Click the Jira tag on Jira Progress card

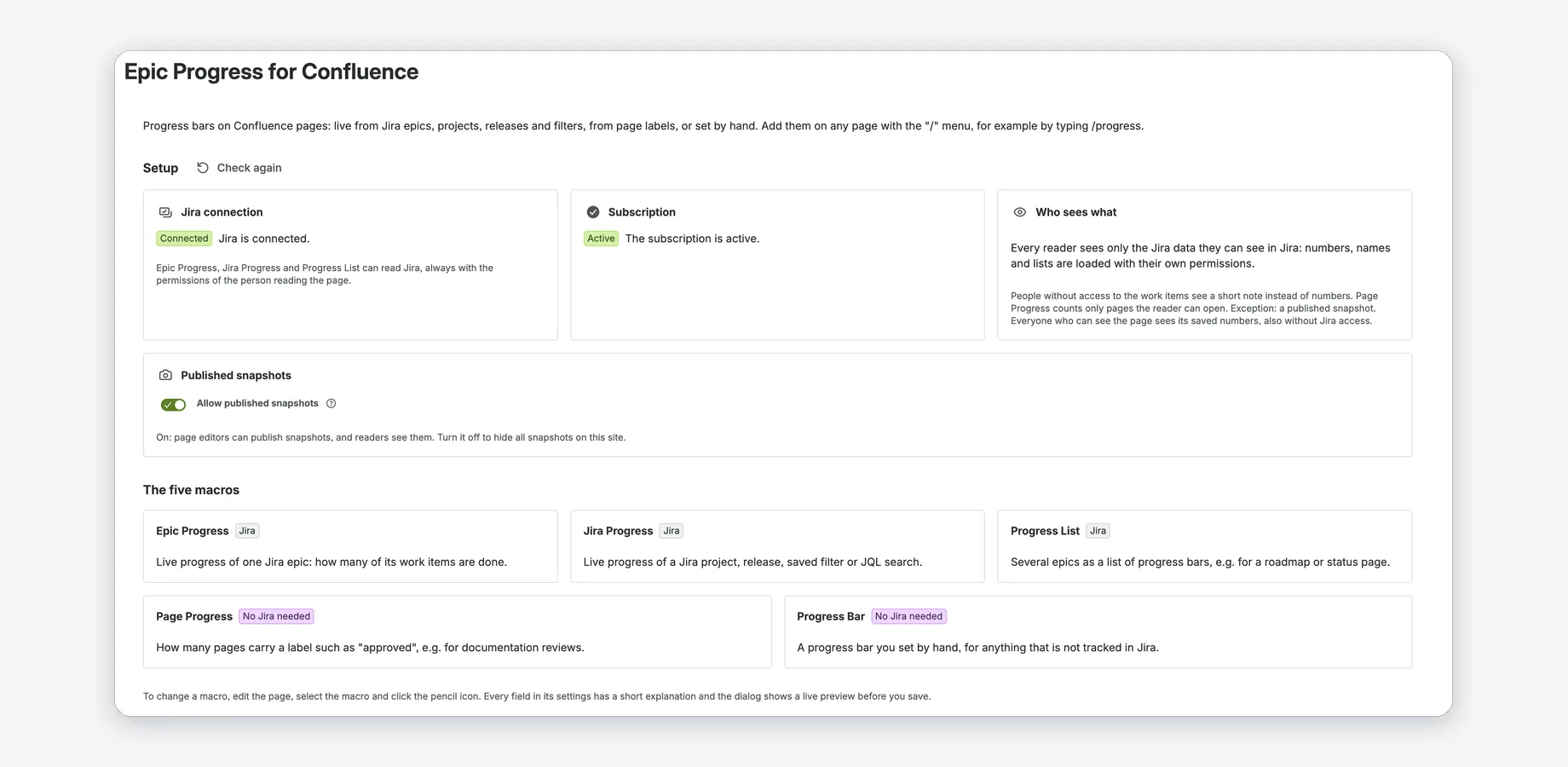(x=672, y=531)
